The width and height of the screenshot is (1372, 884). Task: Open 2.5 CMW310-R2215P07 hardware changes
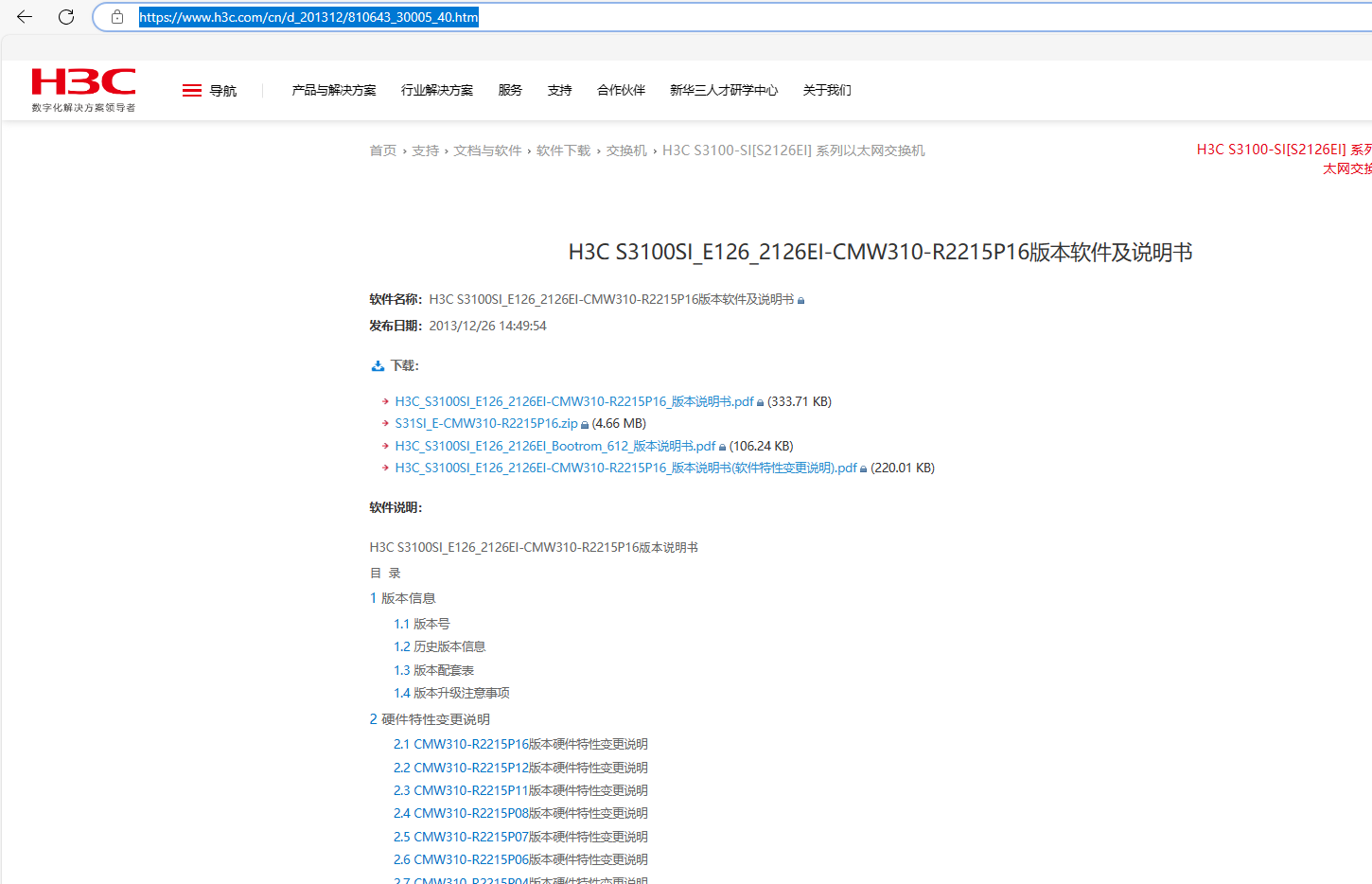(x=520, y=838)
